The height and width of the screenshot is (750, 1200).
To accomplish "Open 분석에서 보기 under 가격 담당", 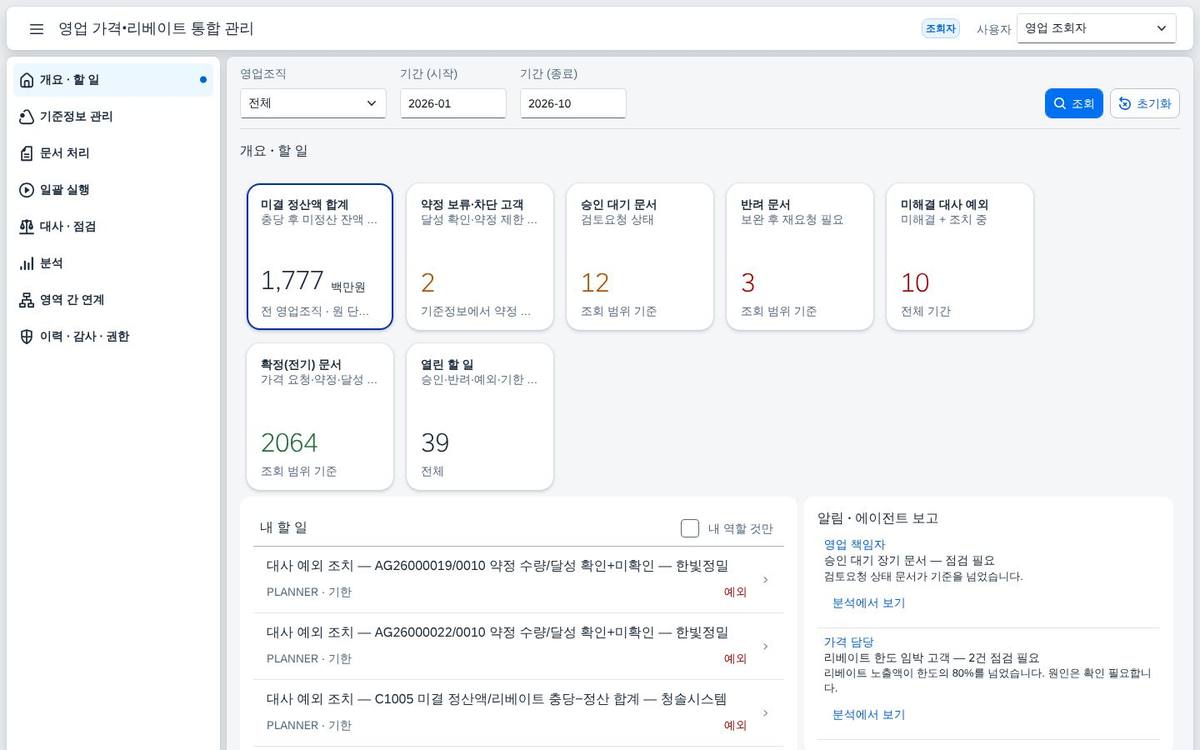I will (868, 715).
